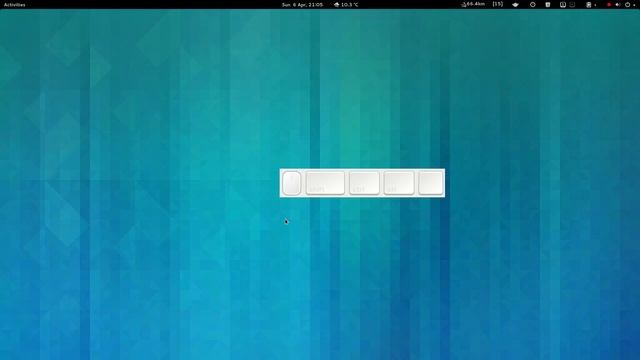Tap the Shift key on the floating keyboard
The height and width of the screenshot is (360, 640).
coord(325,183)
